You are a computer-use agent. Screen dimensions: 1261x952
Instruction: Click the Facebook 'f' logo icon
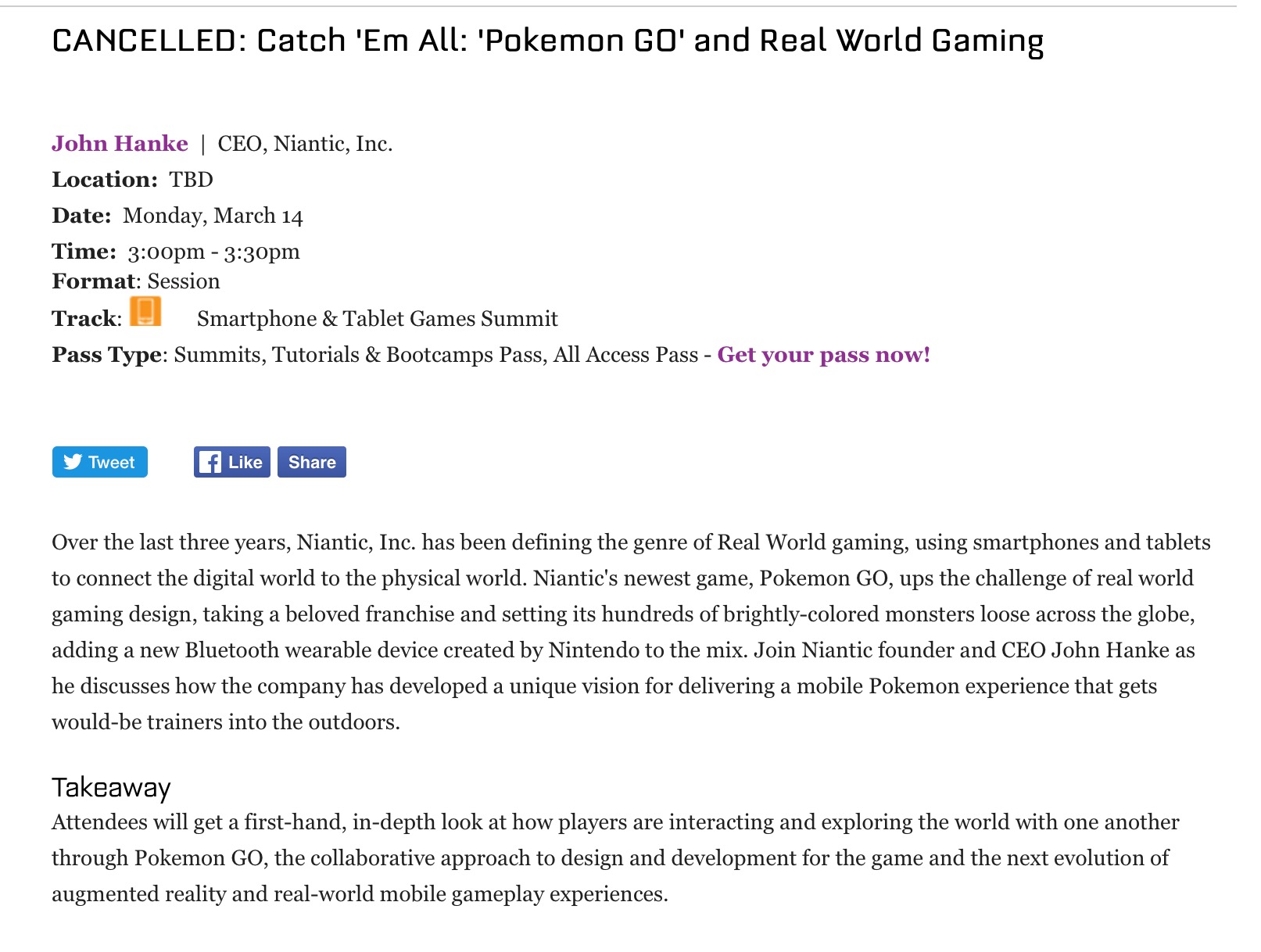[x=210, y=462]
